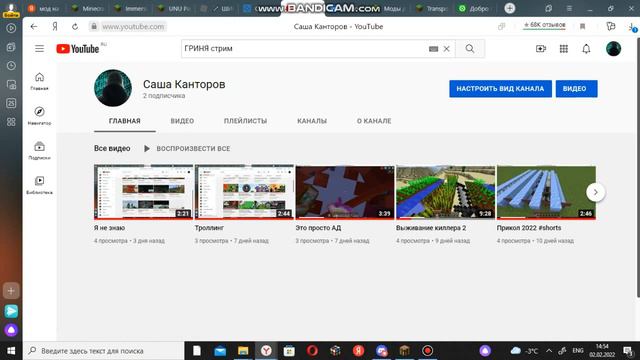Open the on-screen keyboard in the search box
640x360 pixels.
coord(433,49)
